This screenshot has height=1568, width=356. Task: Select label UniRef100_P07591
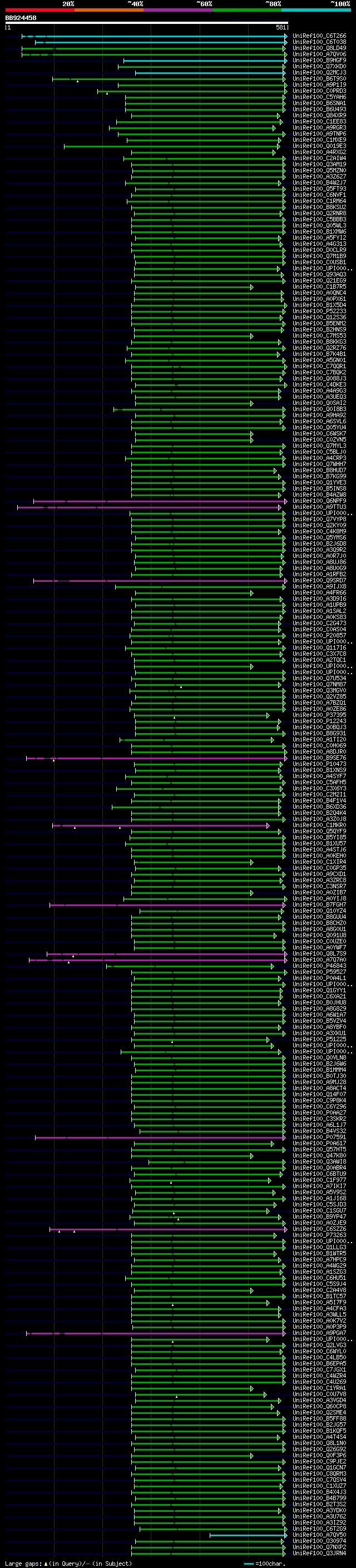(x=319, y=1137)
